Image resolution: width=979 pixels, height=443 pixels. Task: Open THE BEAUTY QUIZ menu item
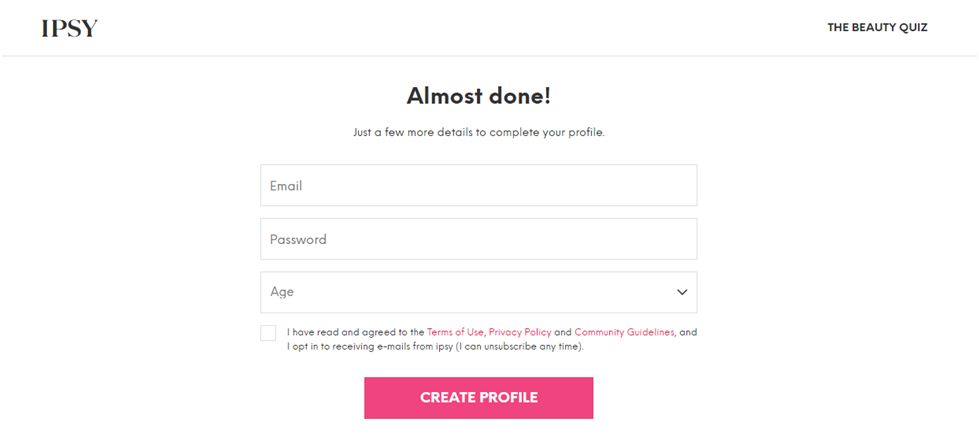click(x=877, y=28)
